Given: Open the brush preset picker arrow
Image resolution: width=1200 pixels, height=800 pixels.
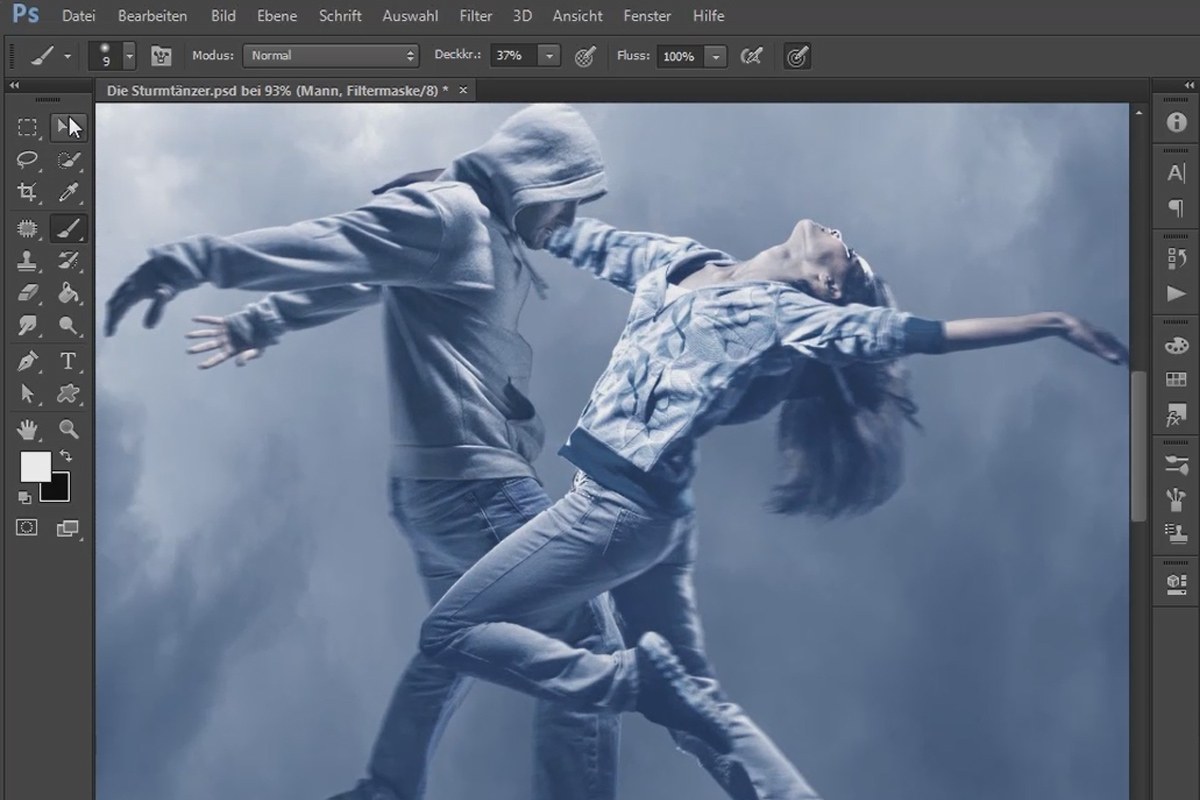Looking at the screenshot, I should (129, 56).
